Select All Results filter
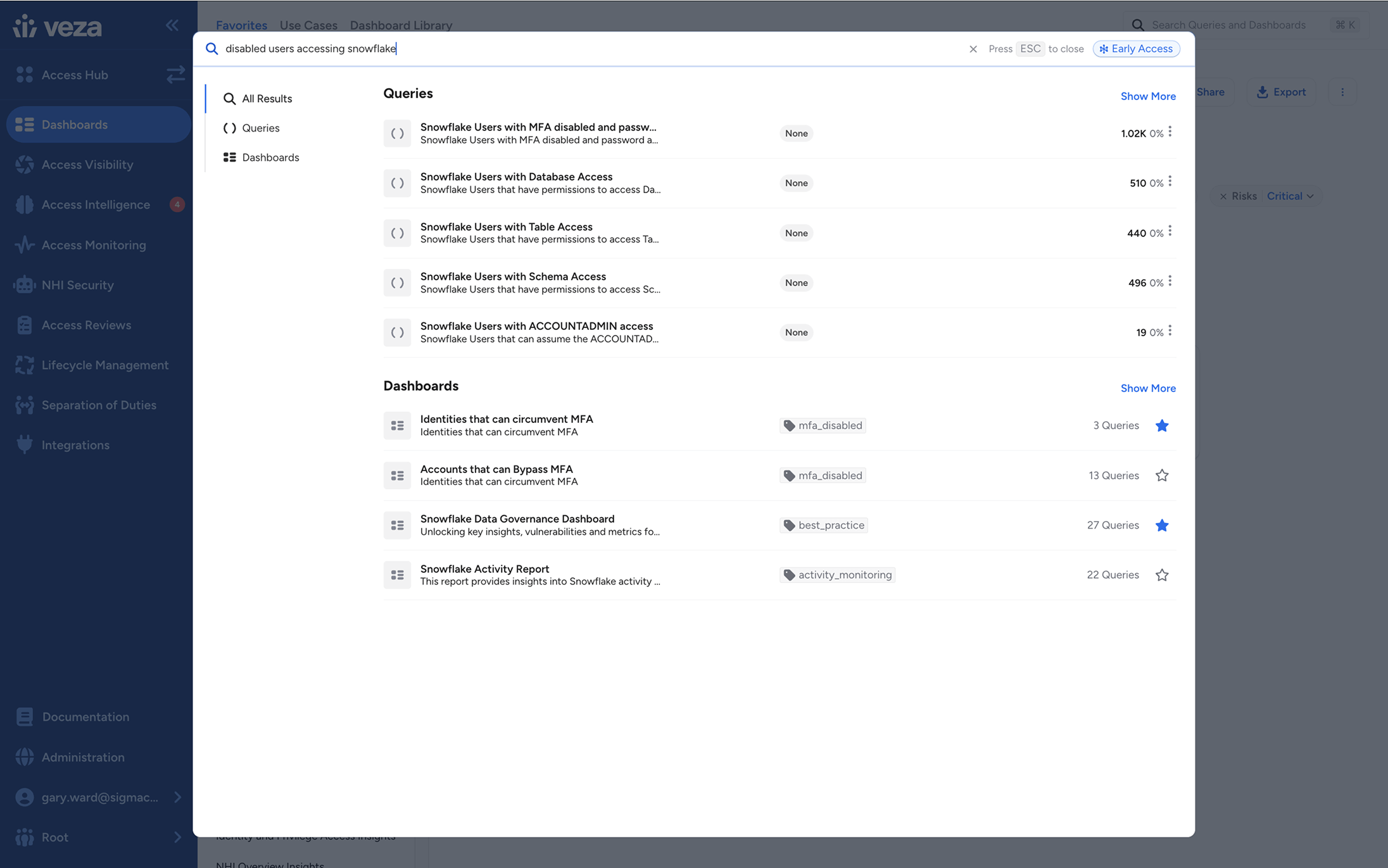The image size is (1388, 868). [x=258, y=99]
